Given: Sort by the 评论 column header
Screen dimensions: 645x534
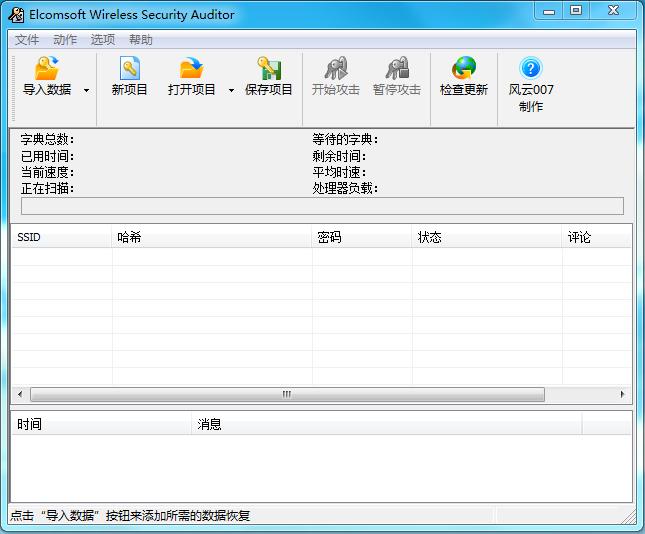Looking at the screenshot, I should click(596, 237).
